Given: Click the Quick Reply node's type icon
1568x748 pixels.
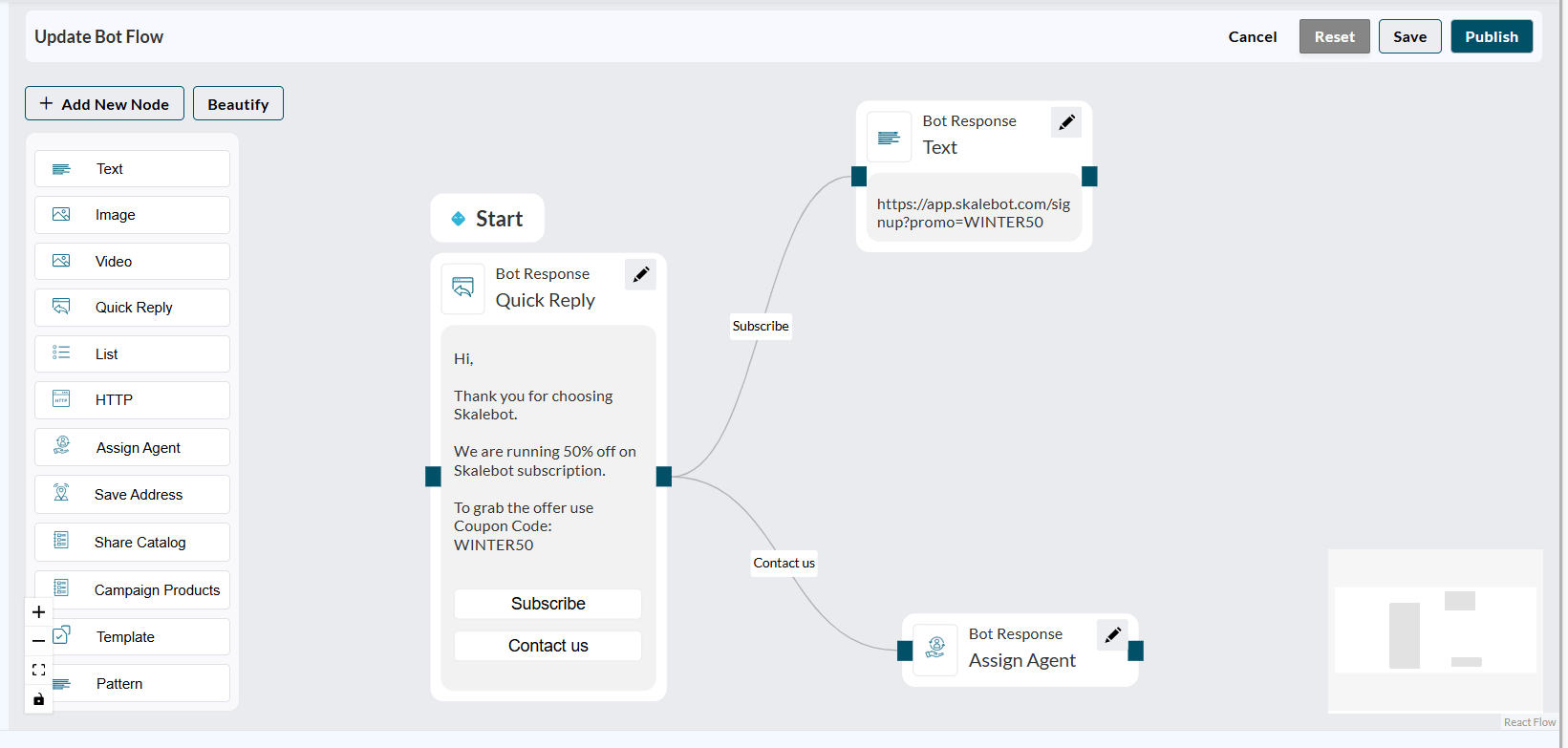Looking at the screenshot, I should tap(463, 288).
